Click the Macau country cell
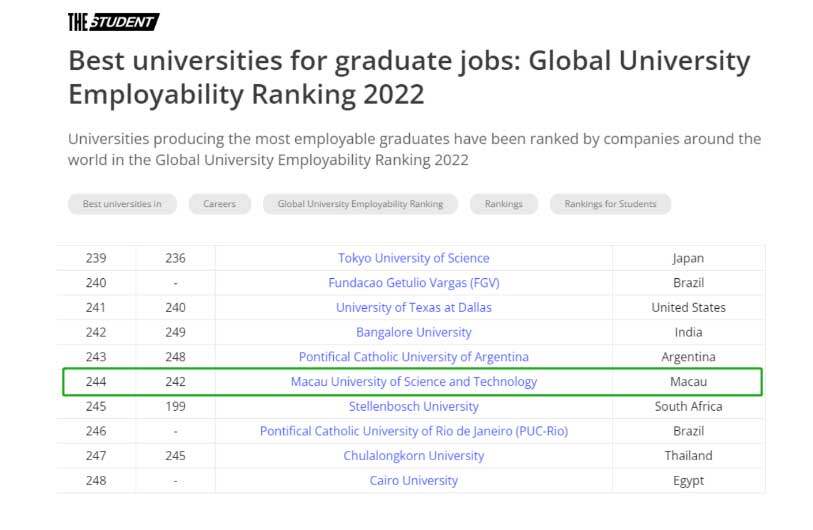The height and width of the screenshot is (530, 813). [688, 382]
